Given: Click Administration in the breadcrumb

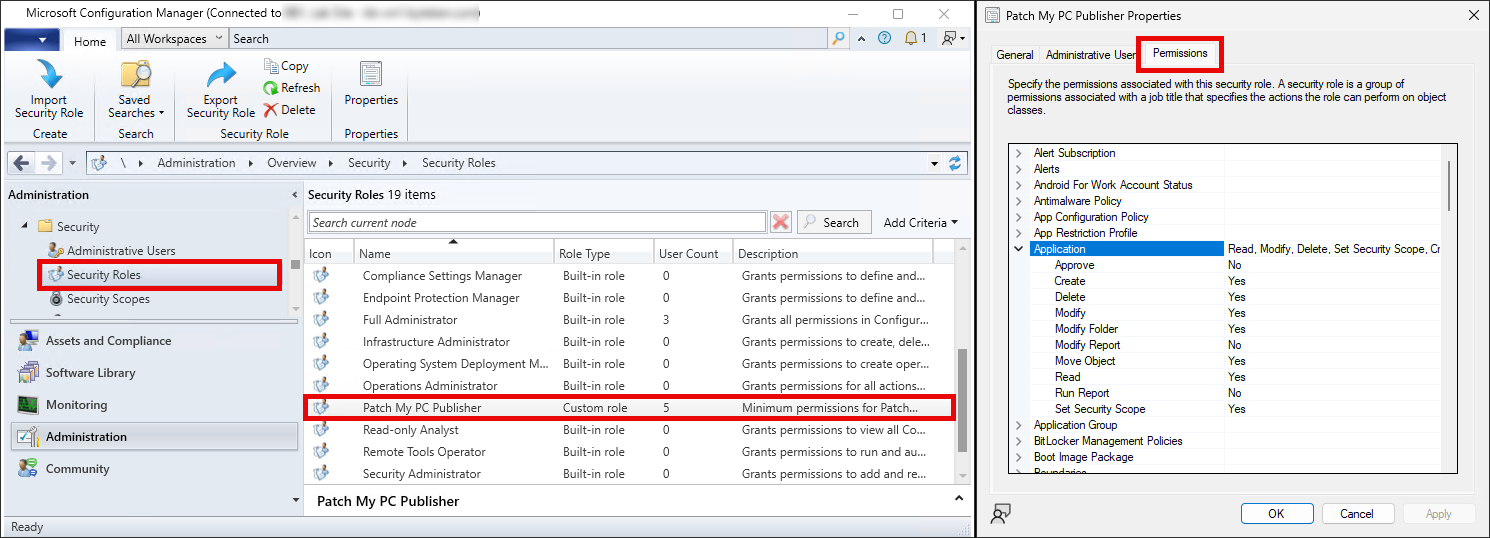Looking at the screenshot, I should point(197,163).
